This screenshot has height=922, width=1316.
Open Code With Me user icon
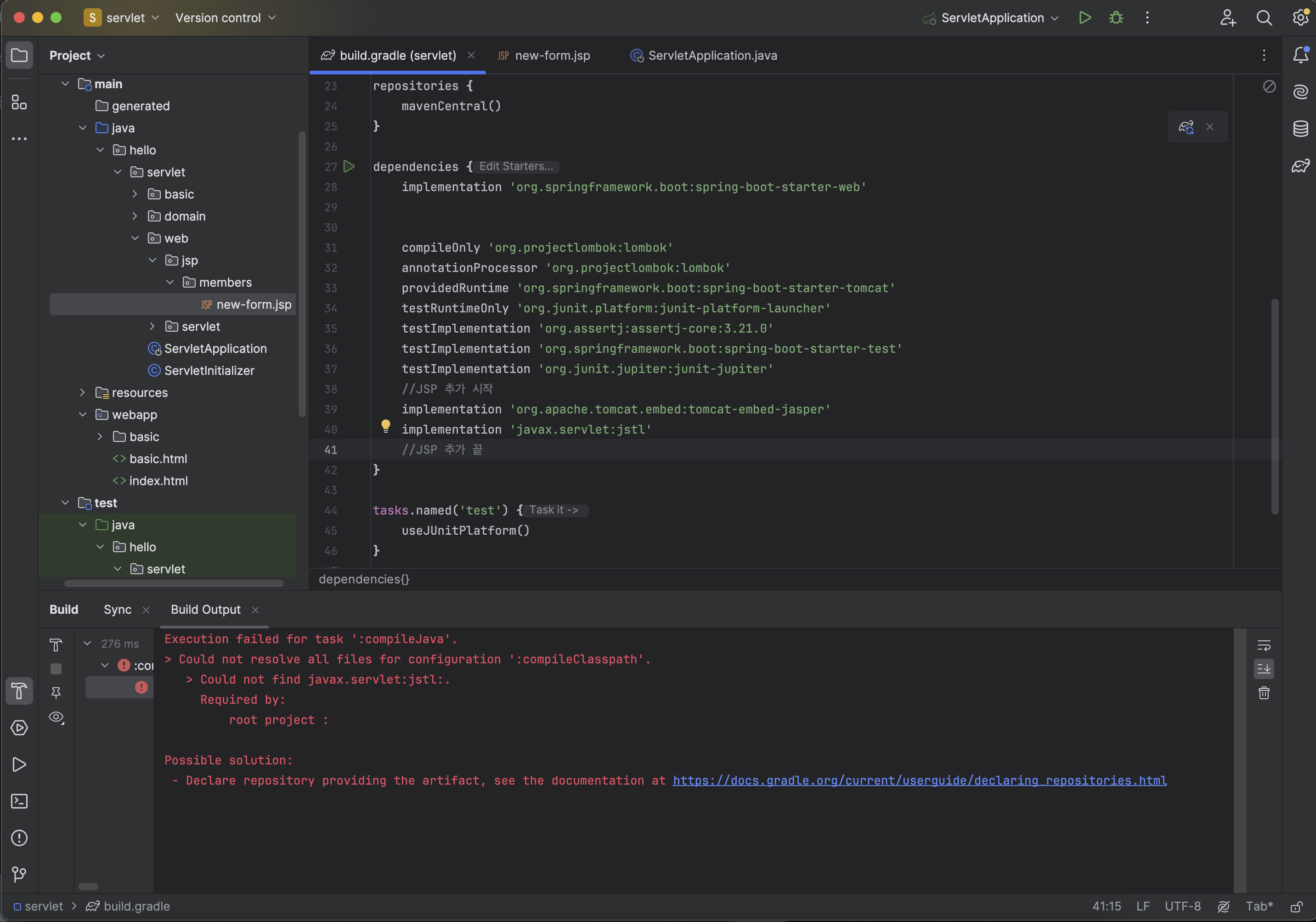coord(1227,18)
